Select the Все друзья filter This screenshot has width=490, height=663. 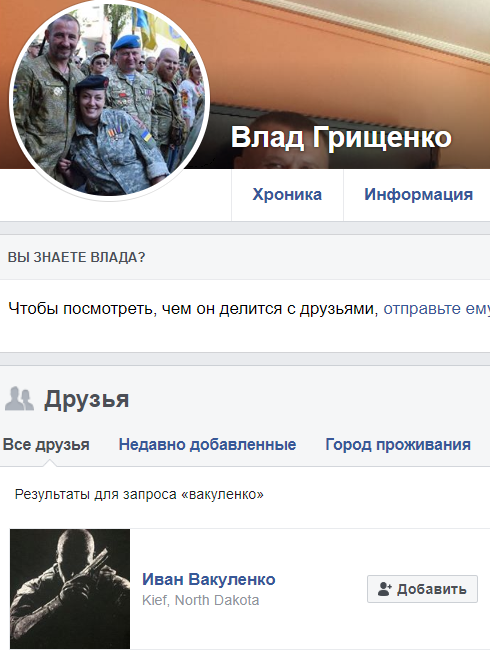[46, 444]
